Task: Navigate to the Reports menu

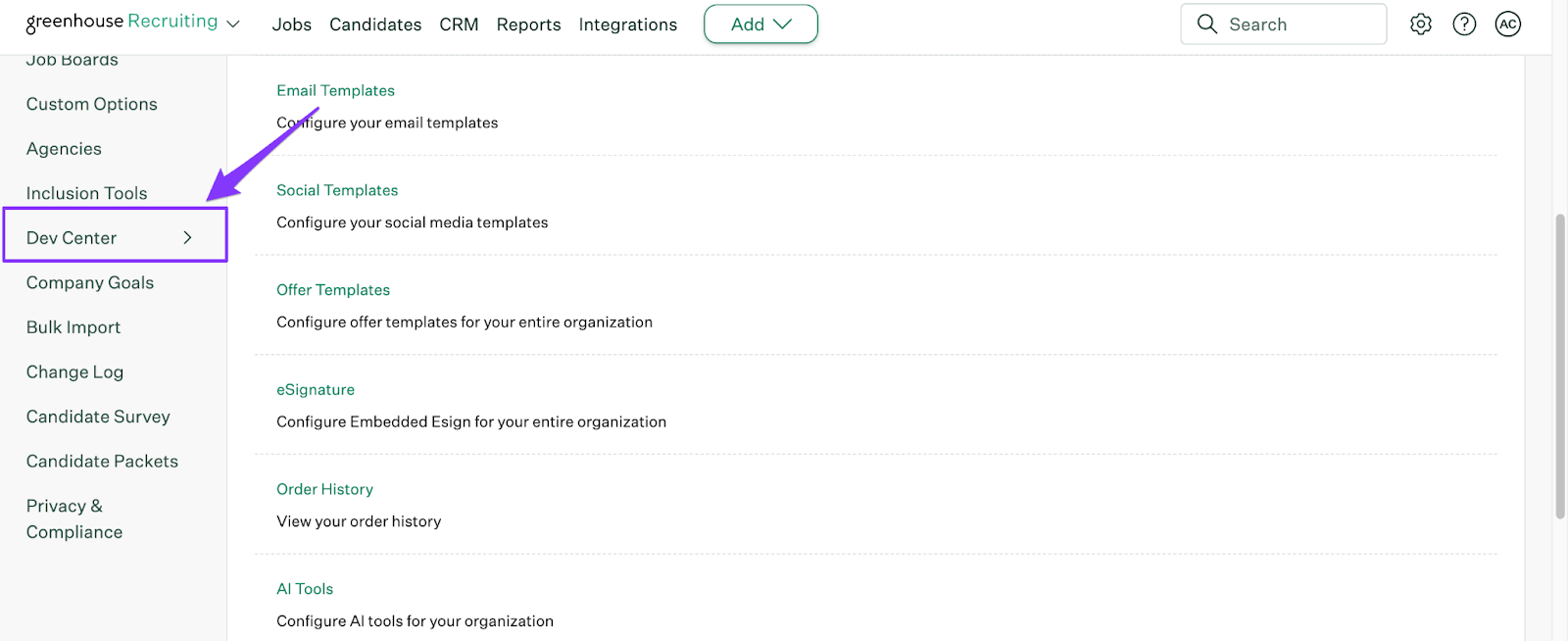Action: (528, 25)
